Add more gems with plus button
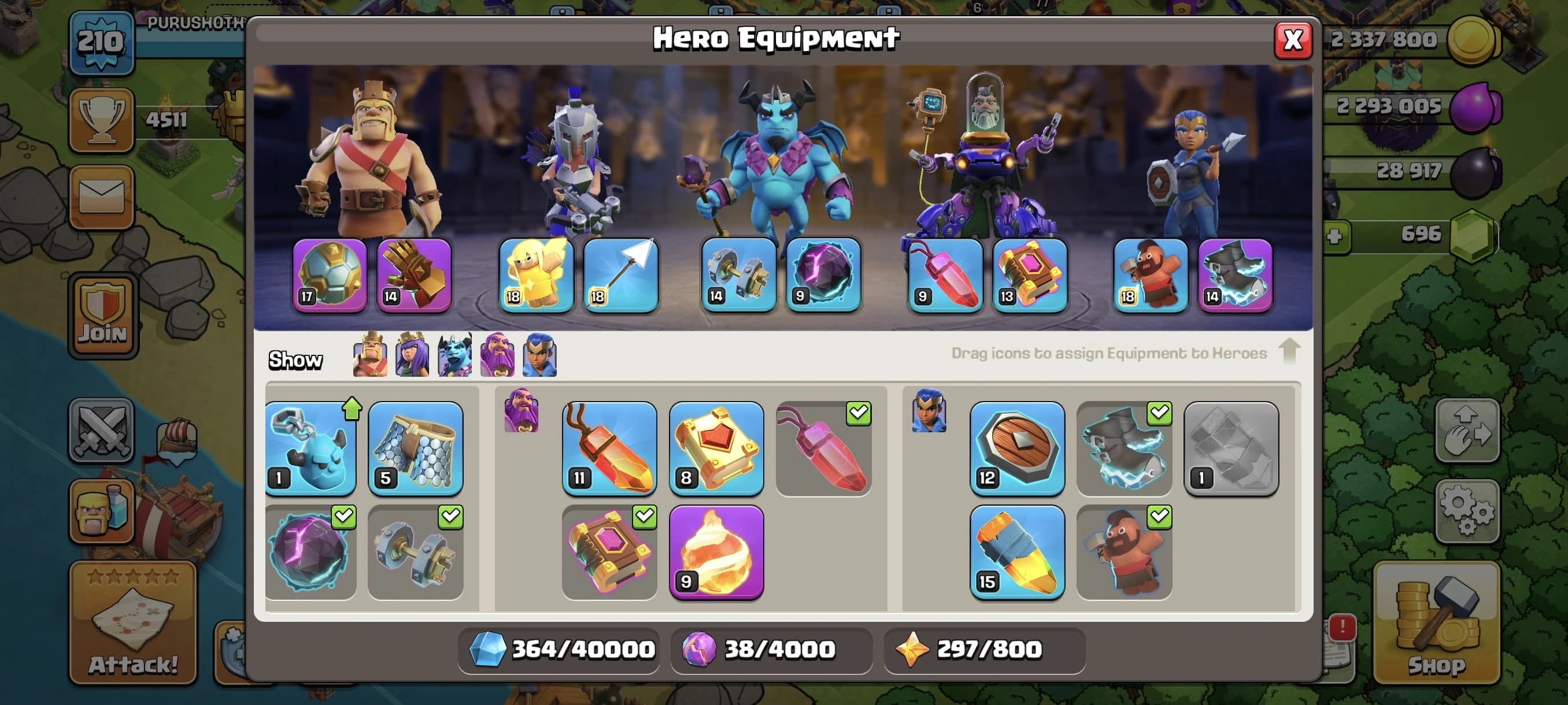This screenshot has height=705, width=1568. 1335,236
